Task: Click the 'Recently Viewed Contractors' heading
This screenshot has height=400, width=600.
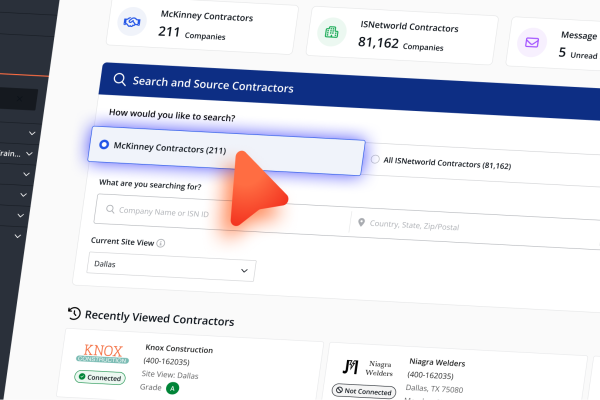Action: pyautogui.click(x=160, y=318)
